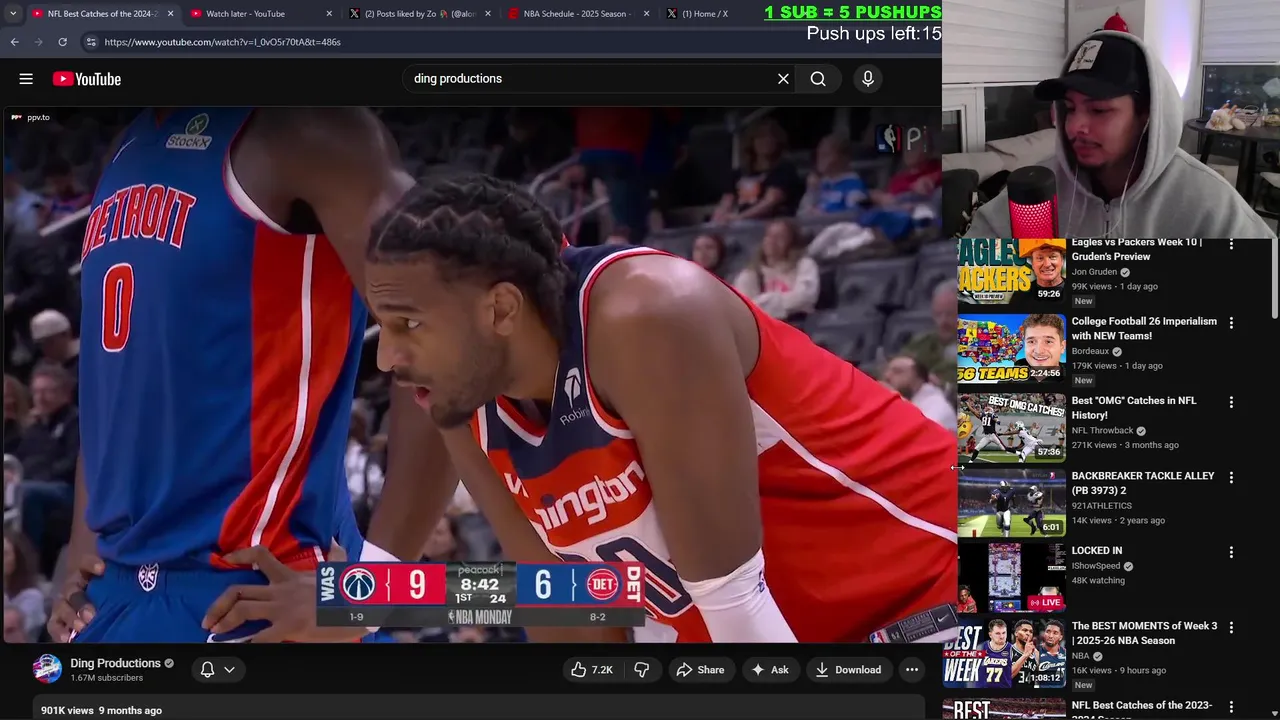Click the 1.67M subscribers text
Screen dimensions: 1280x720
click(107, 678)
